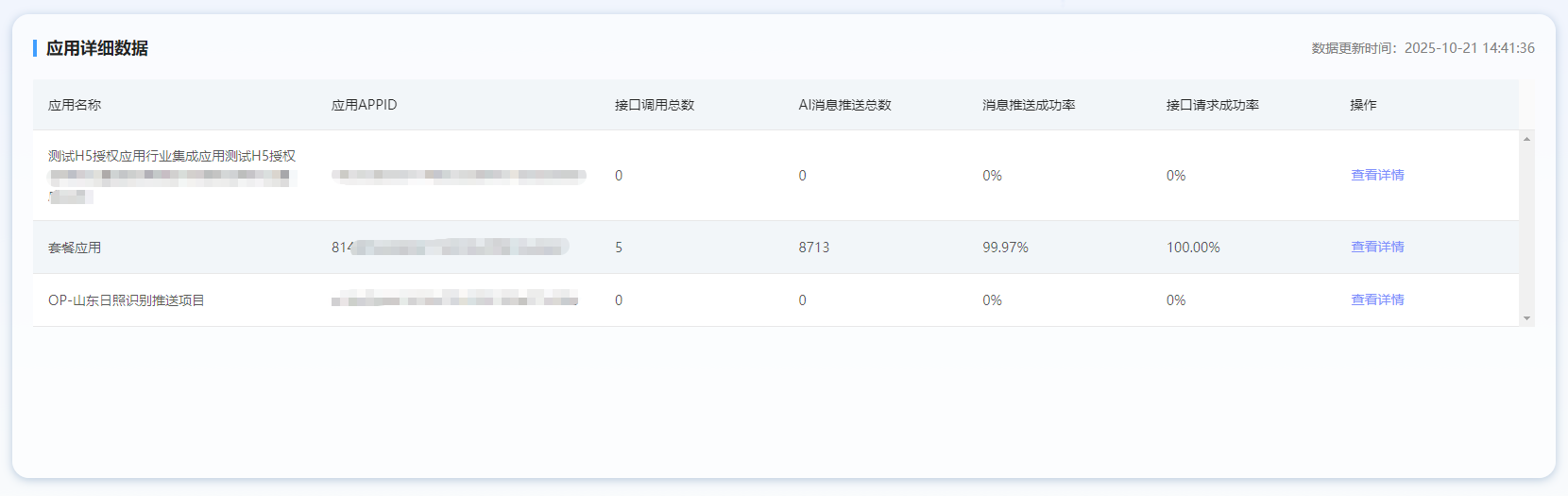Select the OP-山东日照识别推送项目 name cell

coord(127,300)
